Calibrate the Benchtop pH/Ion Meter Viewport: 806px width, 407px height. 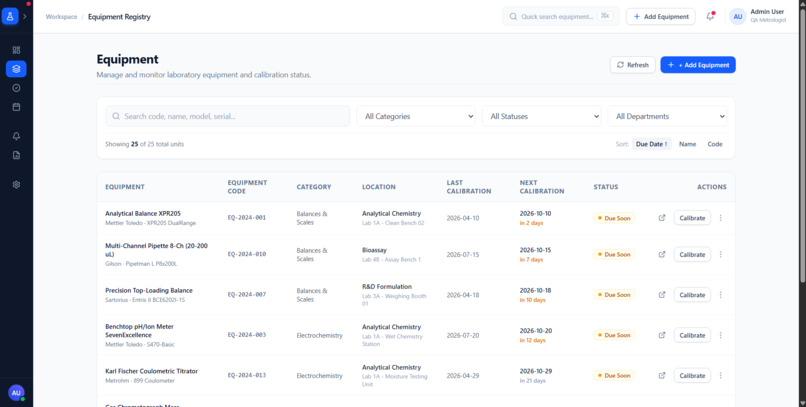pos(692,335)
